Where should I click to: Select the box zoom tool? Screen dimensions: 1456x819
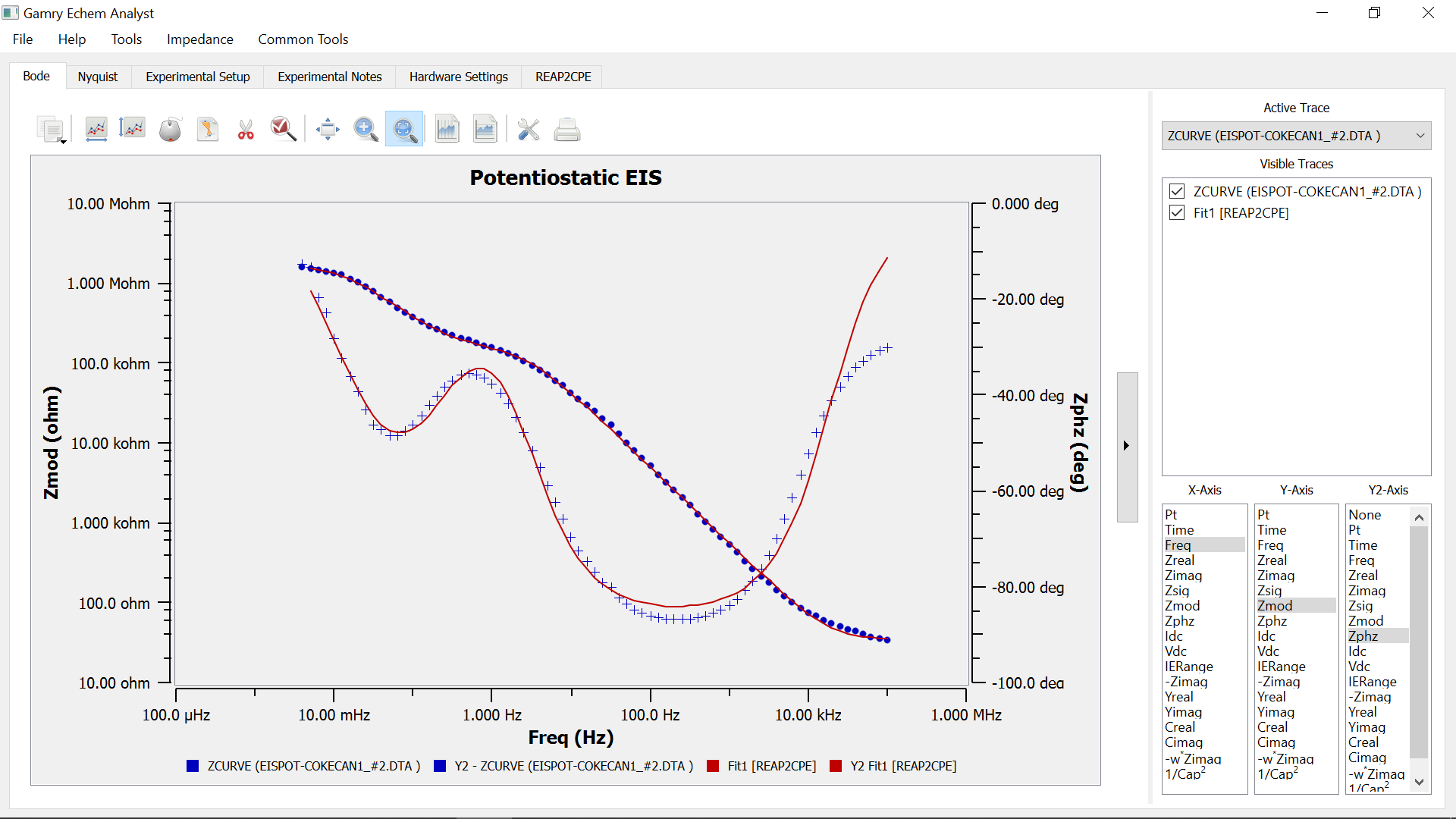[x=404, y=129]
